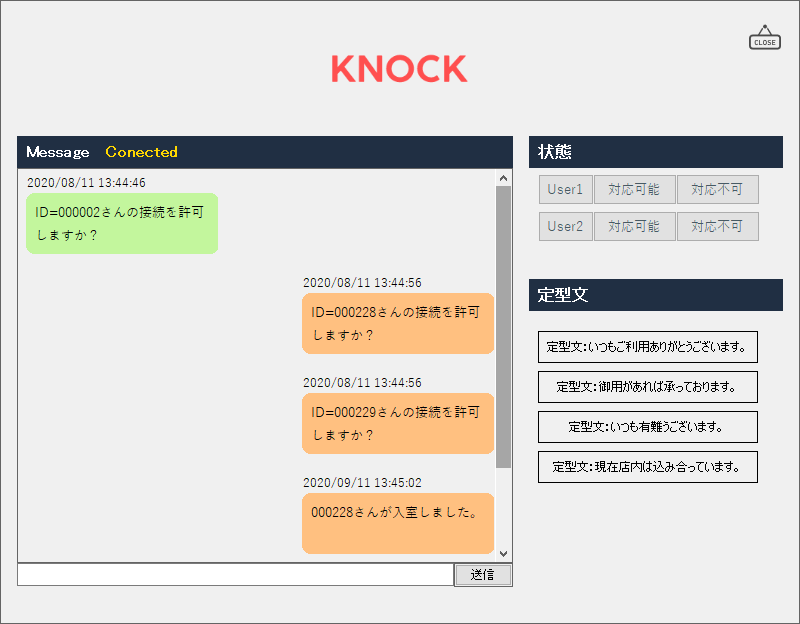
Task: Send template 現在店内は込み合っています
Action: (x=647, y=467)
